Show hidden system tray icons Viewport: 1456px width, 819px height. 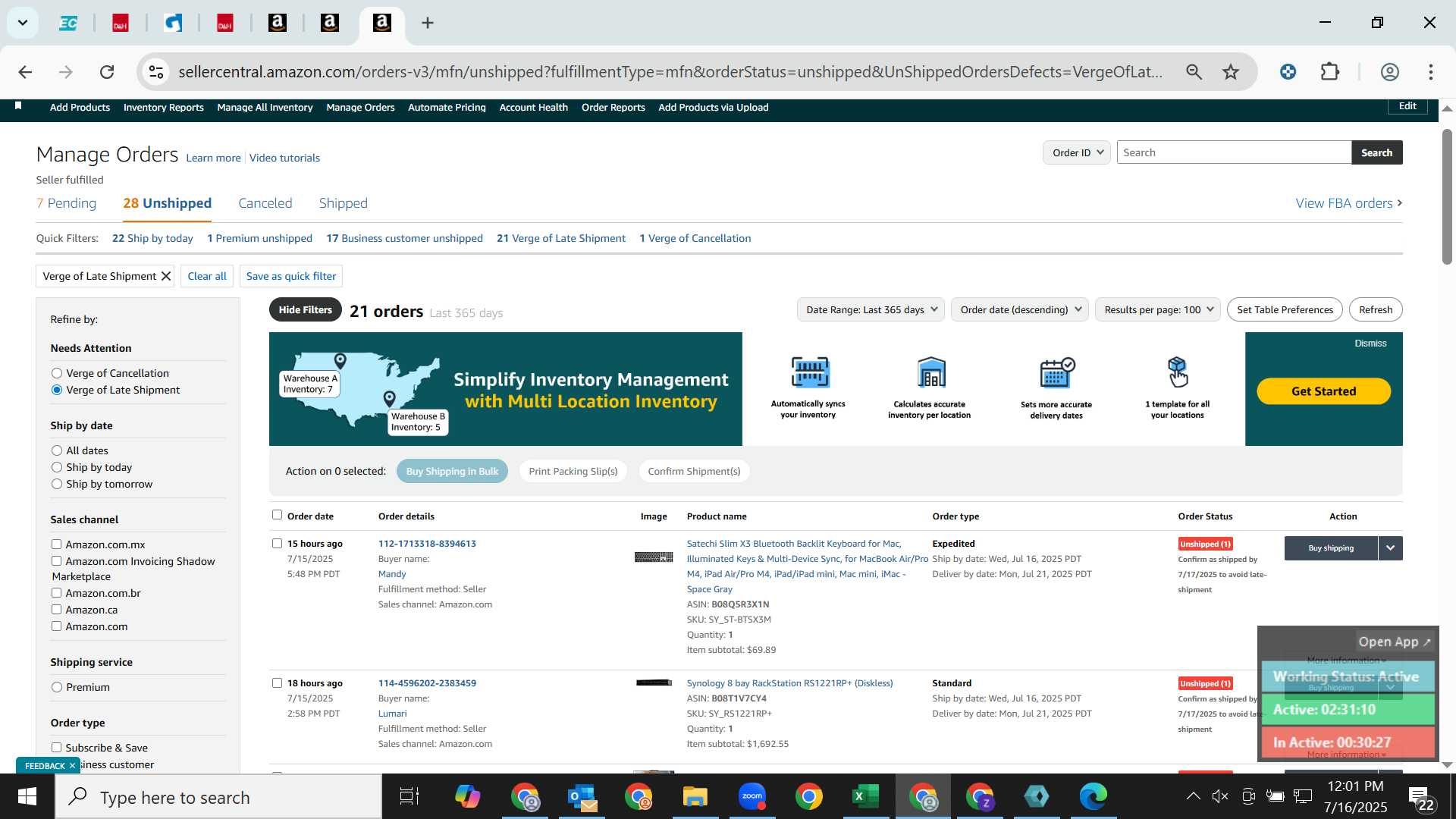1193,796
